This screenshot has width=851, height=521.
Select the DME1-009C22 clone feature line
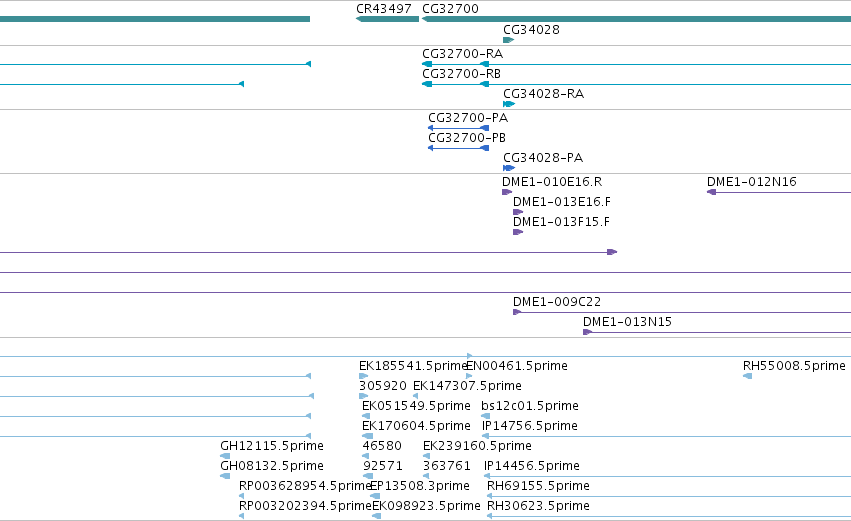tap(682, 312)
